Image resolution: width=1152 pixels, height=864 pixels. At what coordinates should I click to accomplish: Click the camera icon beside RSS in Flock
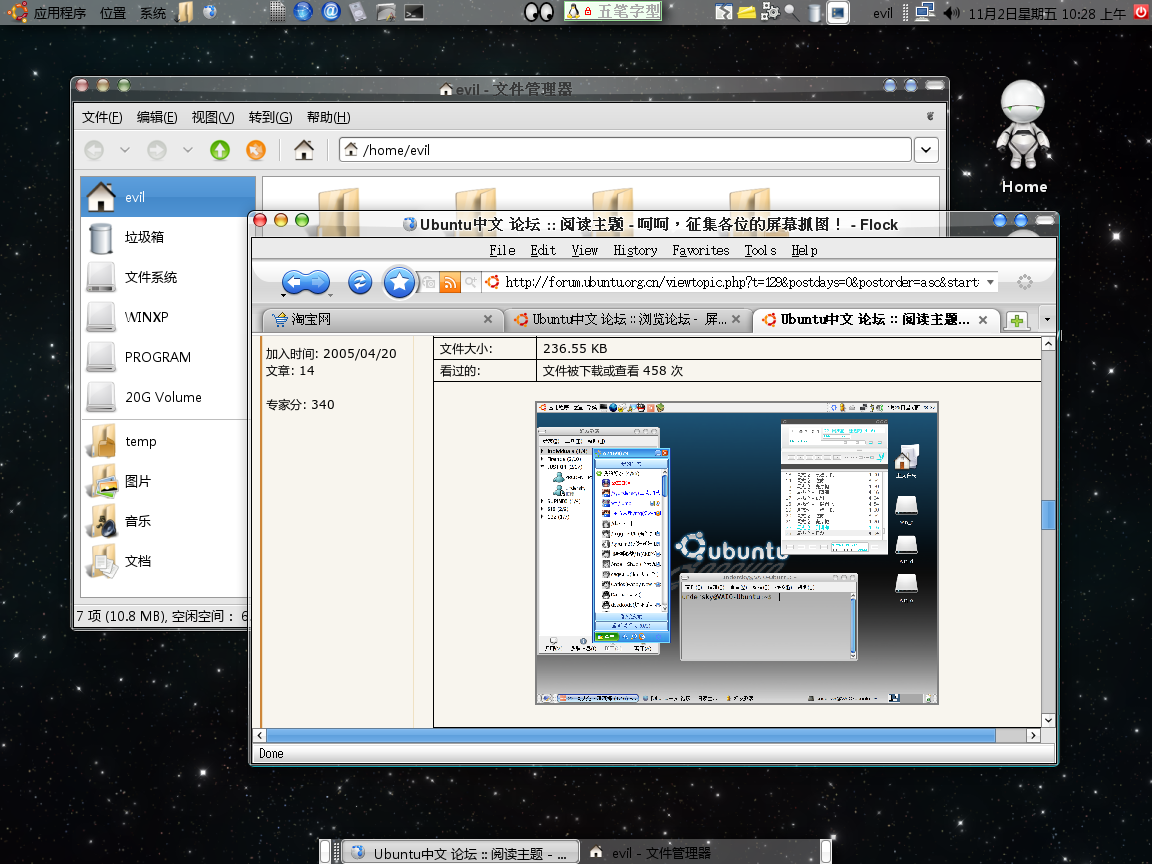click(429, 282)
